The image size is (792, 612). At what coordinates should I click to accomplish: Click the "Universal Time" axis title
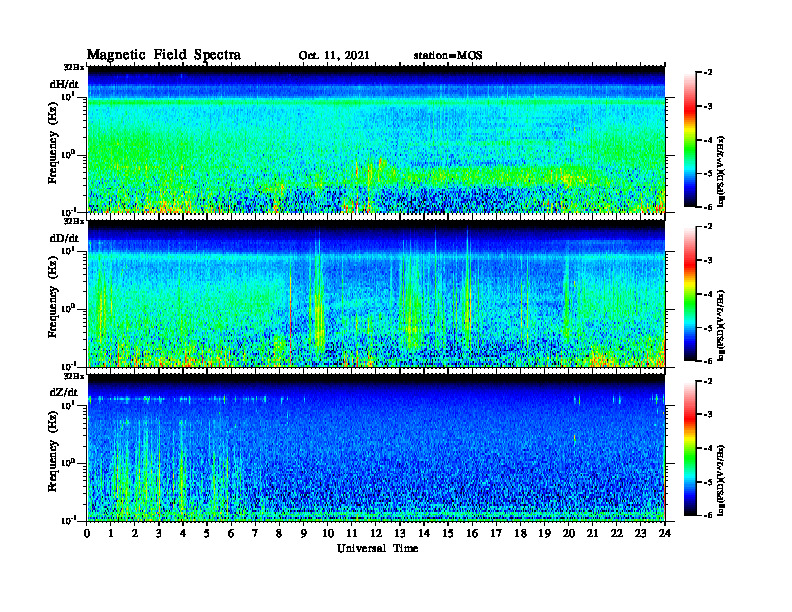(377, 548)
